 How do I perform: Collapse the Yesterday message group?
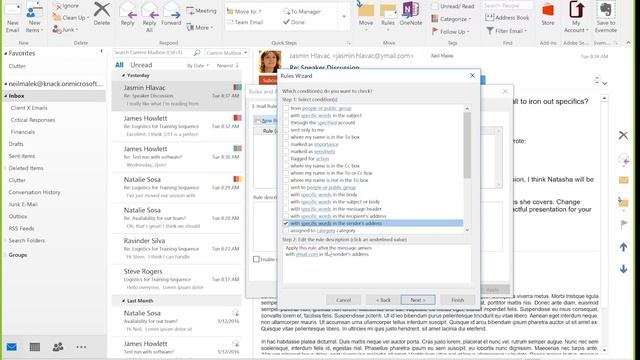pyautogui.click(x=123, y=76)
